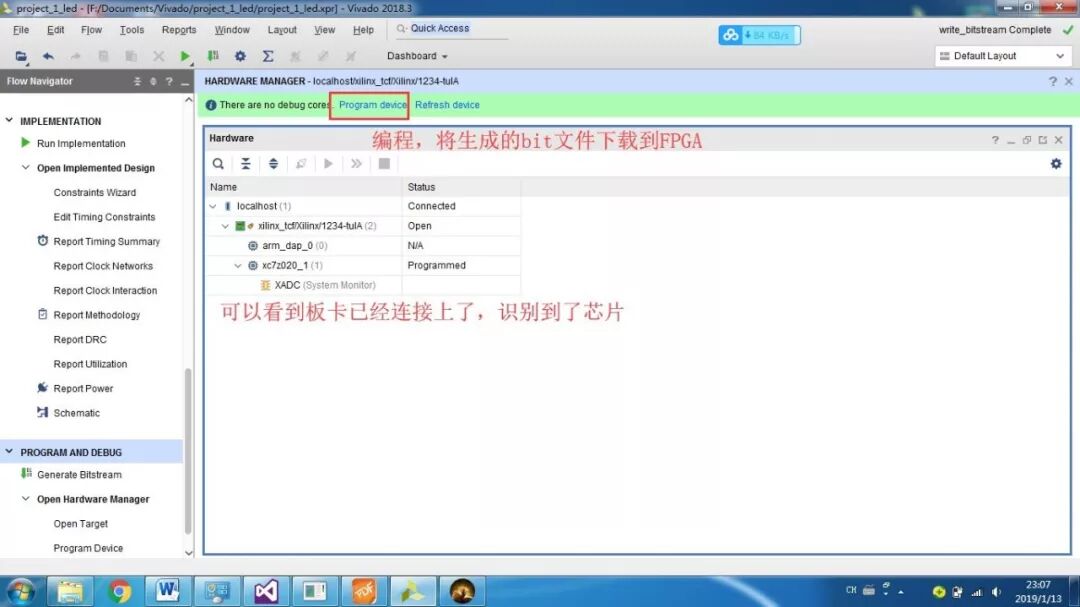Screen dimensions: 1080x607
Task: Open the Default Layout combo box
Action: coord(1002,56)
